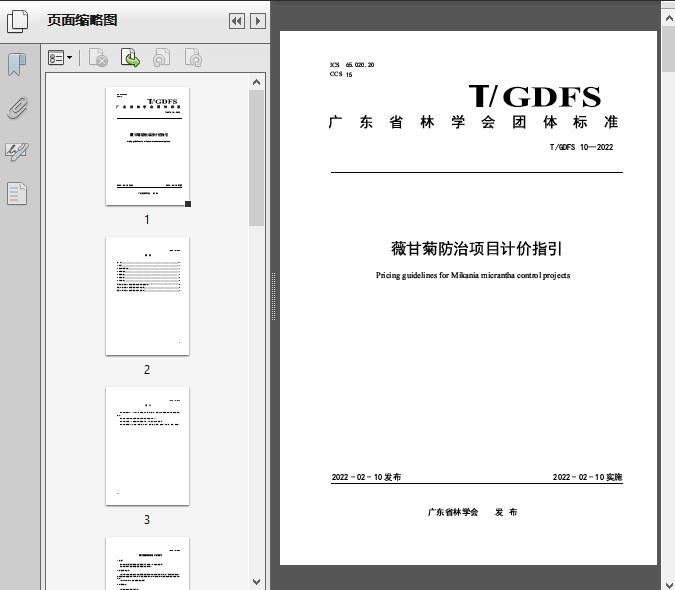The height and width of the screenshot is (590, 675).
Task: Click the title 薇甘菊防治项目计价指引
Action: (476, 249)
